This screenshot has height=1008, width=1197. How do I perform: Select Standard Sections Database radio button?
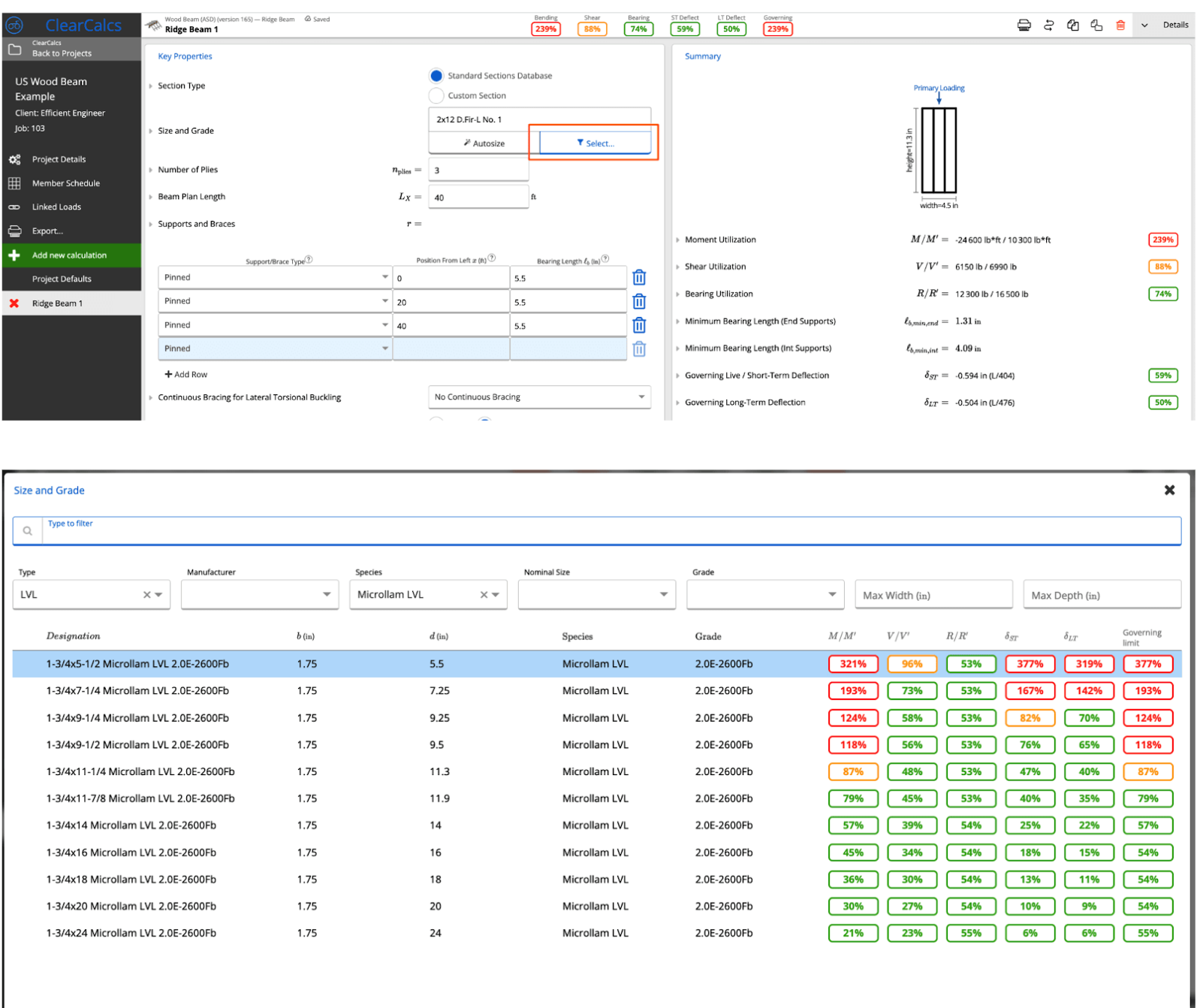436,76
